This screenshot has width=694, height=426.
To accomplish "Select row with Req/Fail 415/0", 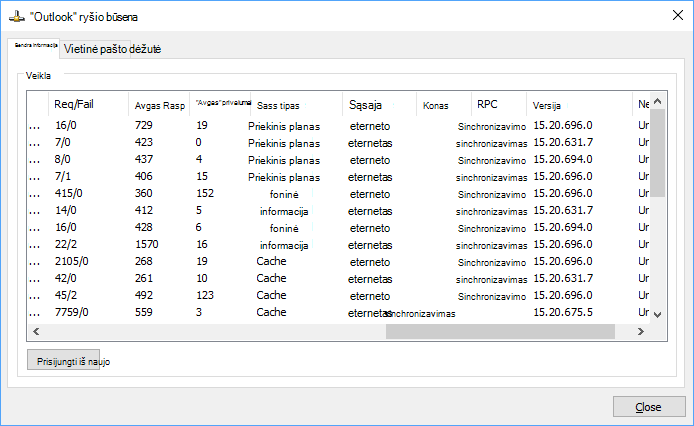I will click(339, 194).
